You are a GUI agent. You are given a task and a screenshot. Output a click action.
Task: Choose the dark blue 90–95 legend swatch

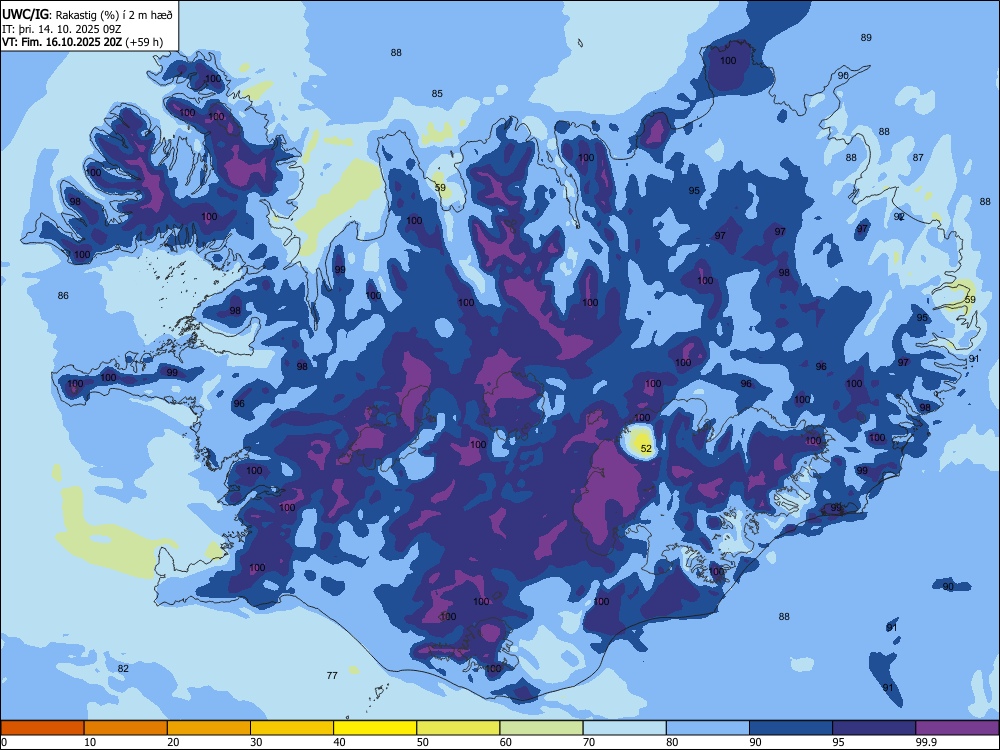click(790, 728)
